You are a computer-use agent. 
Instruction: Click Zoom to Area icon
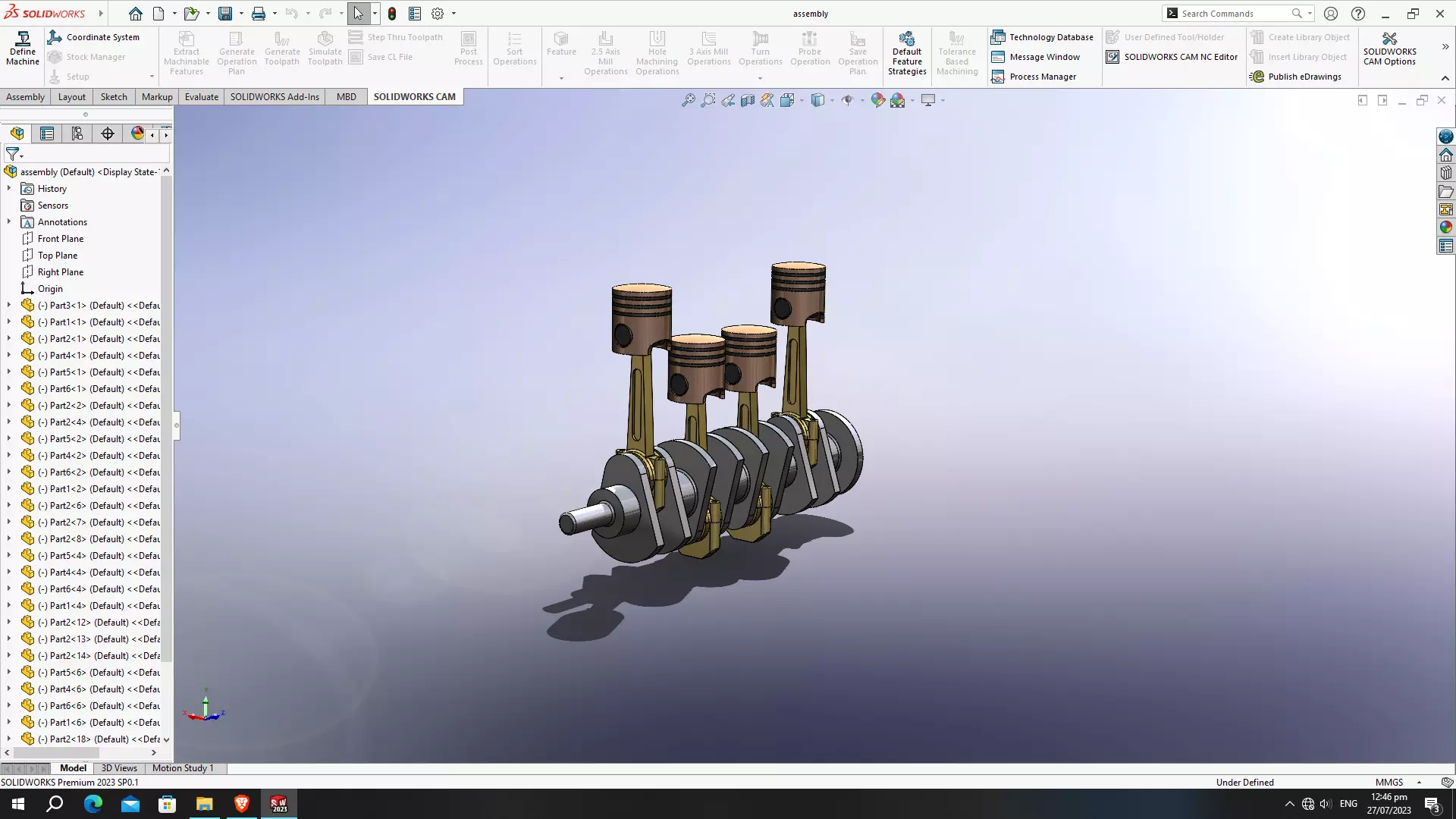tap(708, 100)
